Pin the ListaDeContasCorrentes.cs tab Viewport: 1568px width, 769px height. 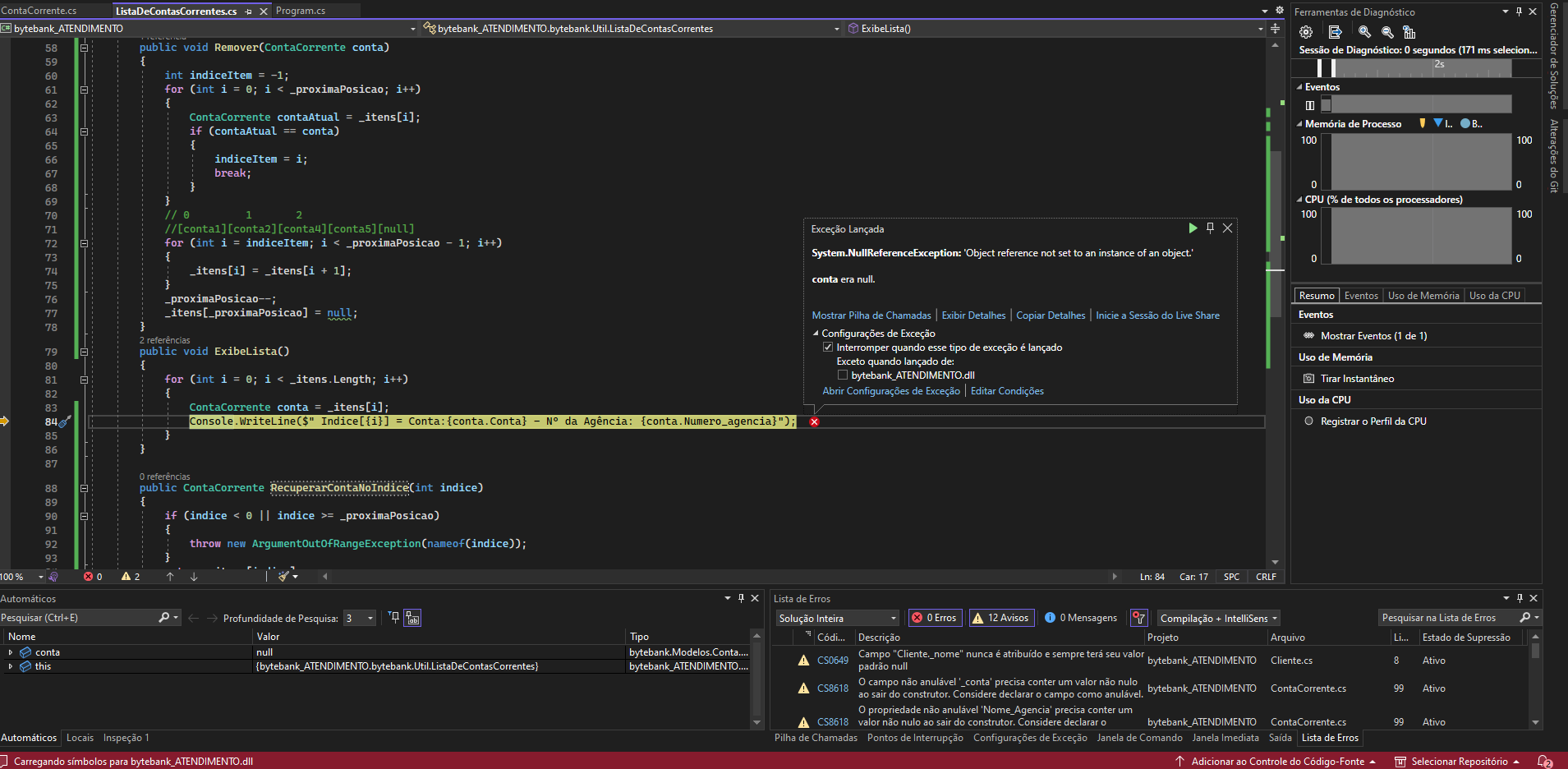pyautogui.click(x=248, y=12)
